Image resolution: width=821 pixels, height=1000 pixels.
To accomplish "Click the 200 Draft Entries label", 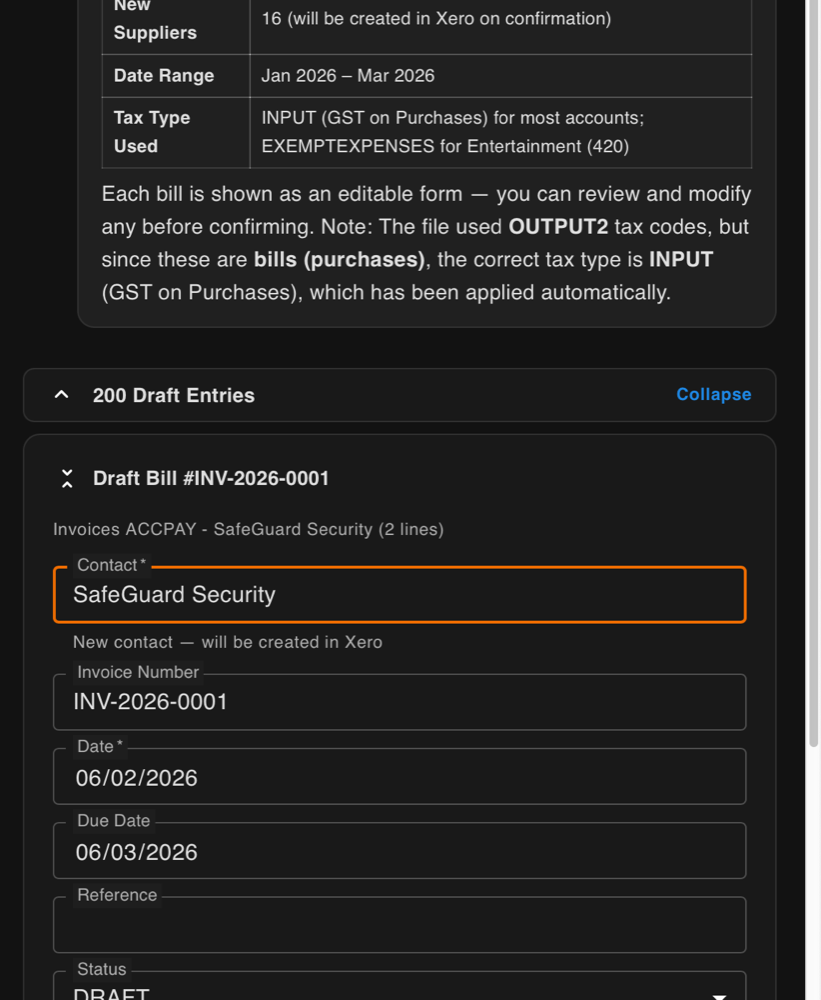I will [x=173, y=395].
